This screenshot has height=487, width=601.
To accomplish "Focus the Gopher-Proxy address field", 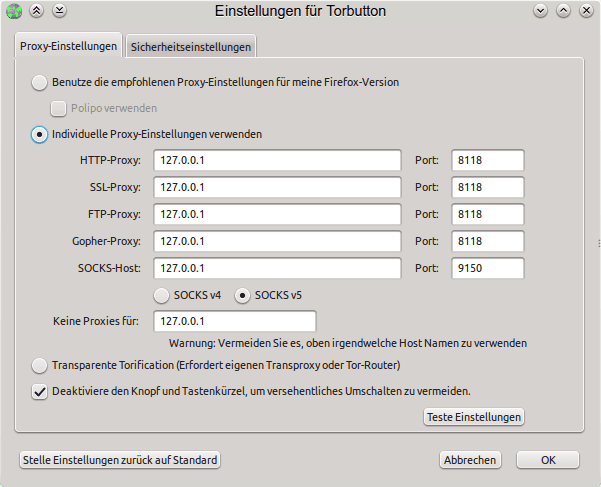I will pyautogui.click(x=278, y=241).
